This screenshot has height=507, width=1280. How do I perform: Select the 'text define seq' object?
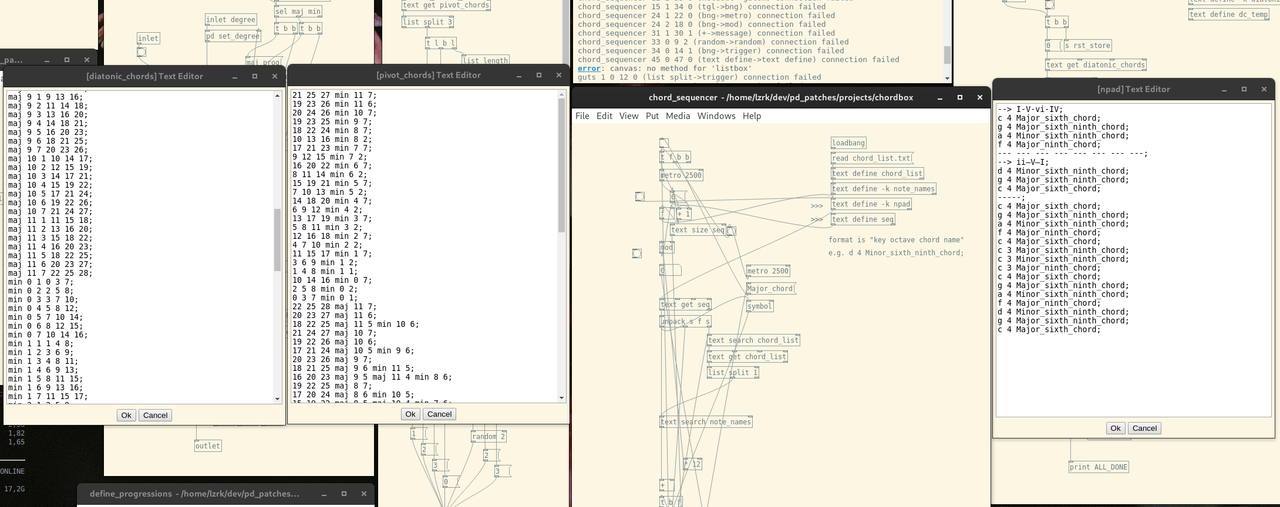863,219
